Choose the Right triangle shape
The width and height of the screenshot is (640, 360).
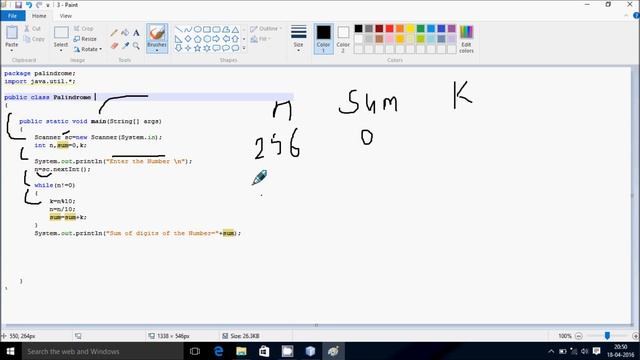179,39
